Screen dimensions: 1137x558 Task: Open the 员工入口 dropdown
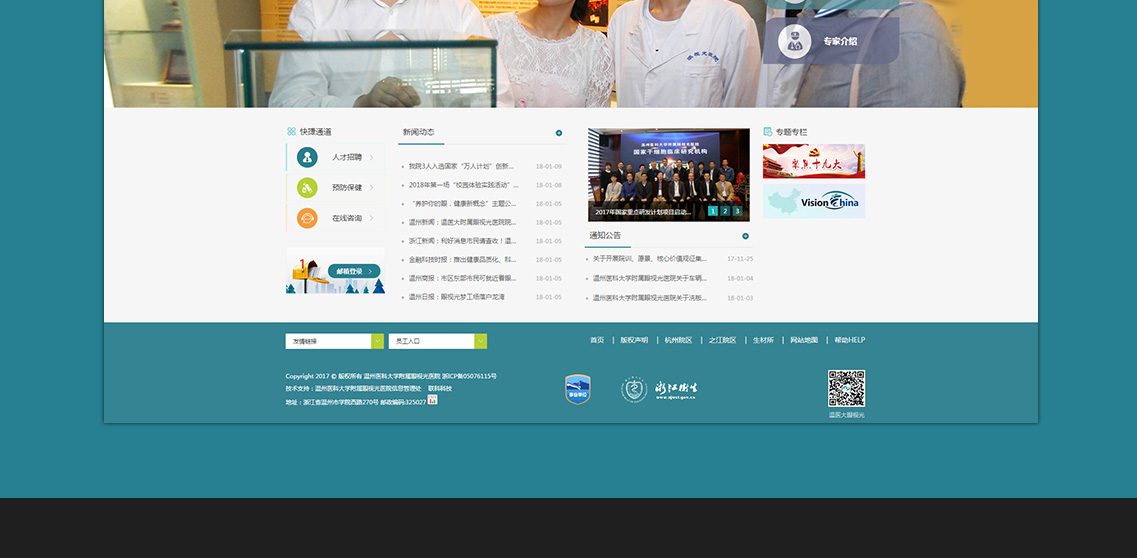coord(480,341)
